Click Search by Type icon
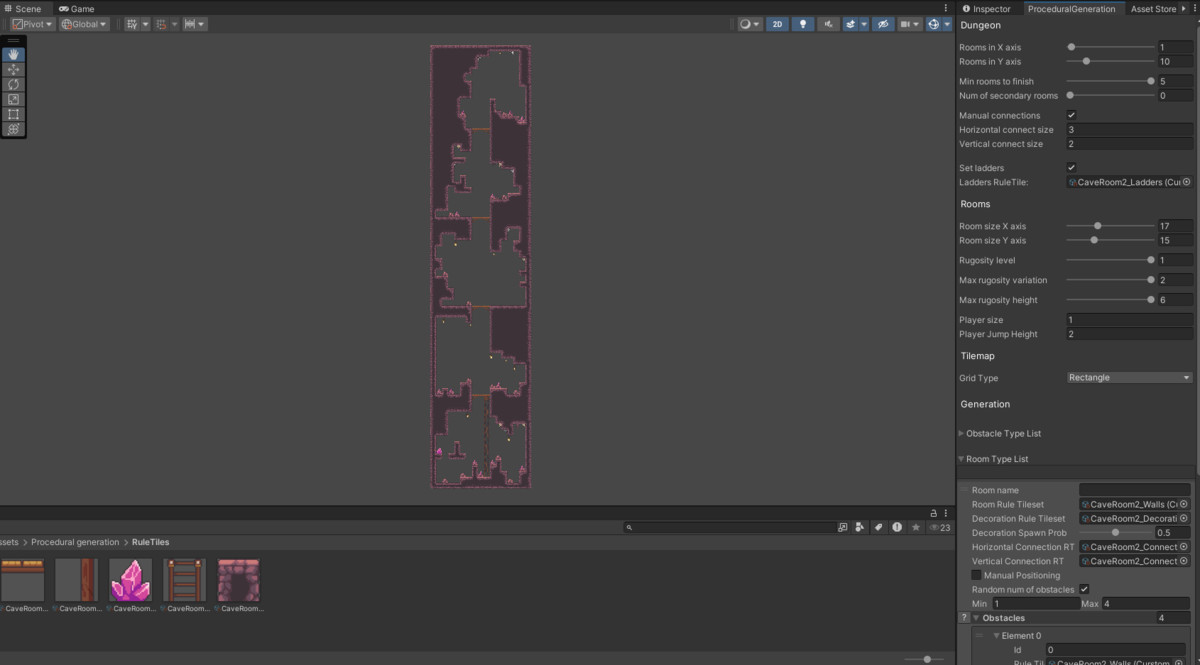 860,527
